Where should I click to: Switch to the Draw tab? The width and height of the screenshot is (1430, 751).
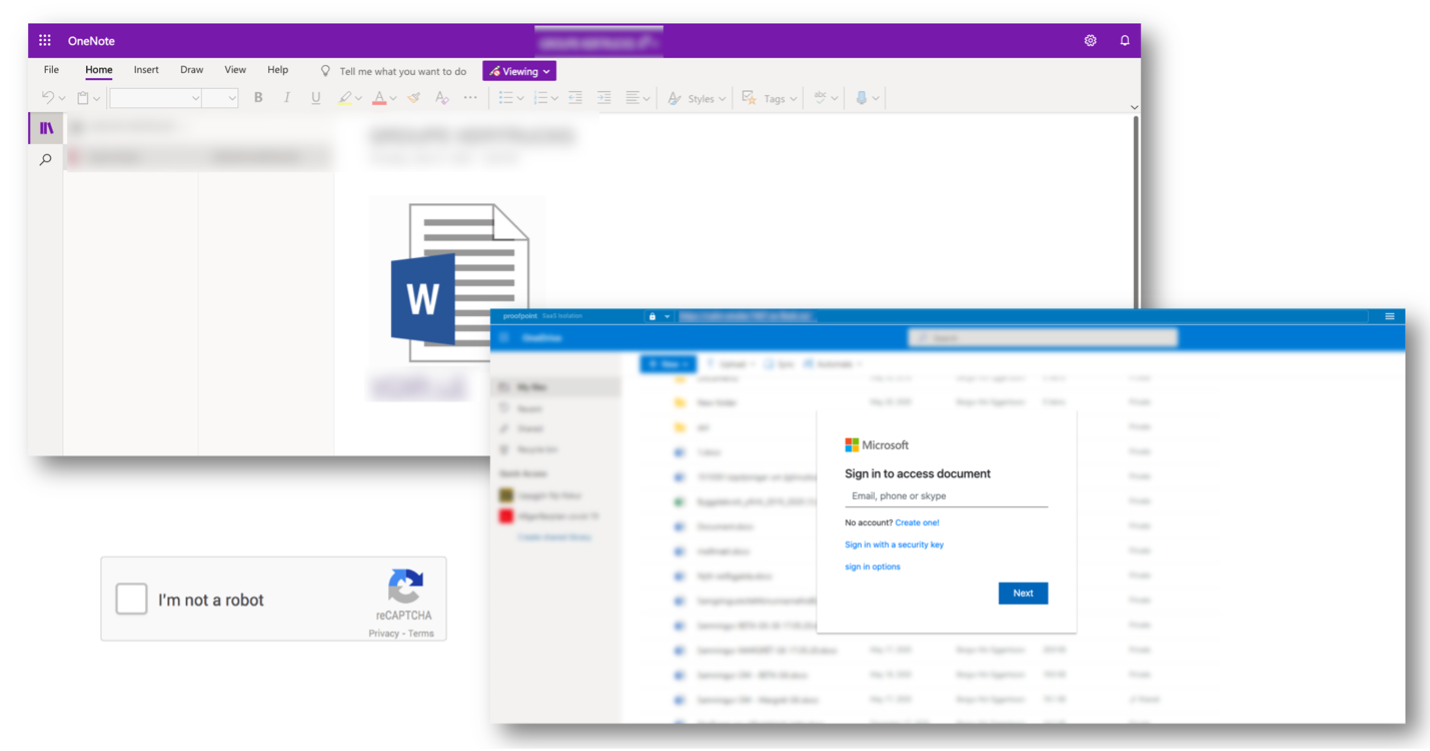192,70
